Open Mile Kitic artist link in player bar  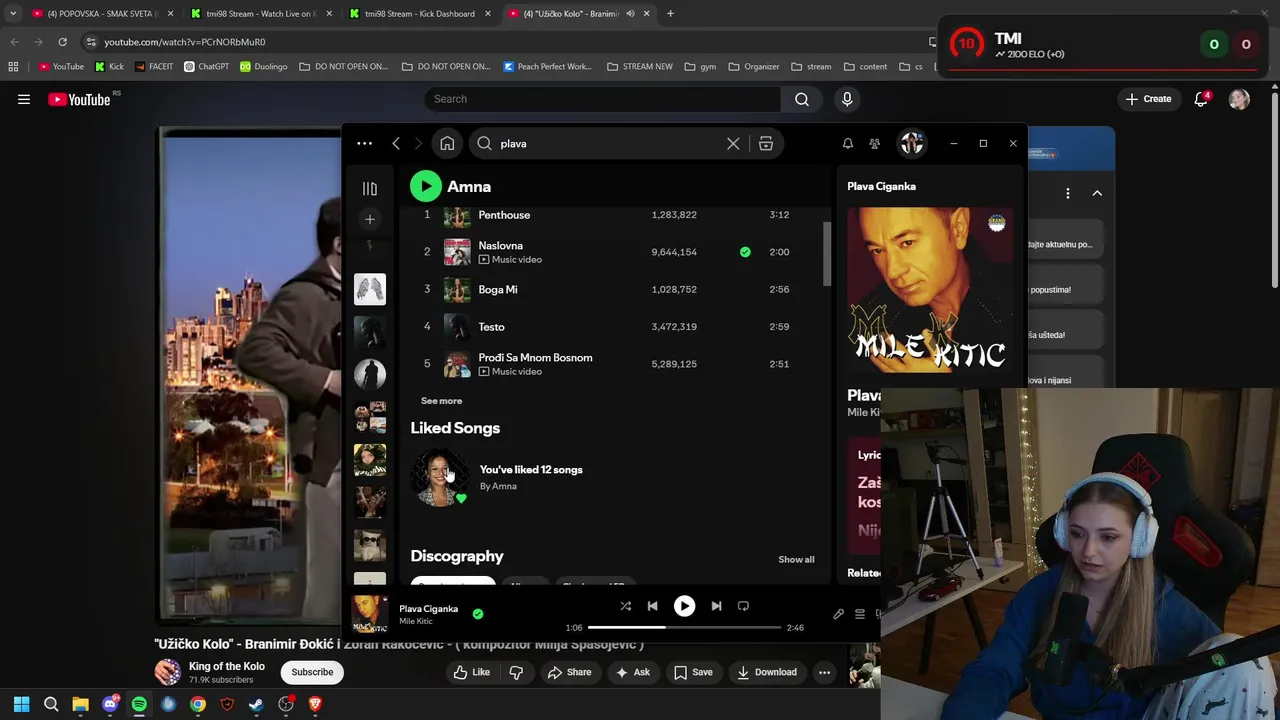point(416,621)
